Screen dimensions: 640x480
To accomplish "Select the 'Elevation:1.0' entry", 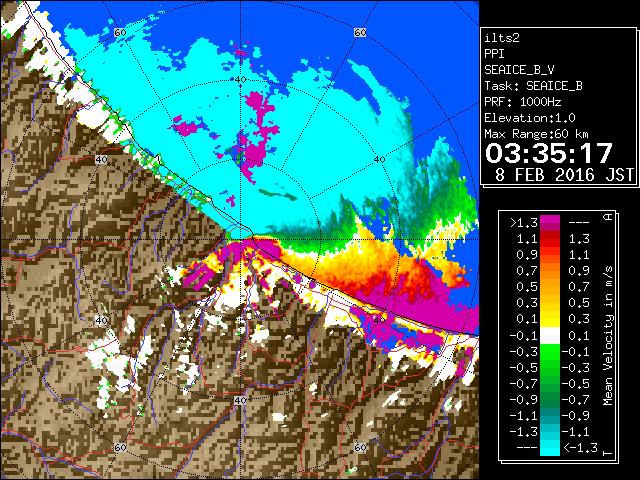I will 529,118.
